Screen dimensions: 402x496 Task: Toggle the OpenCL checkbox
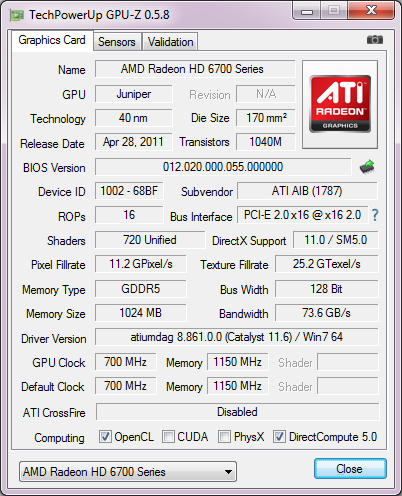point(105,436)
